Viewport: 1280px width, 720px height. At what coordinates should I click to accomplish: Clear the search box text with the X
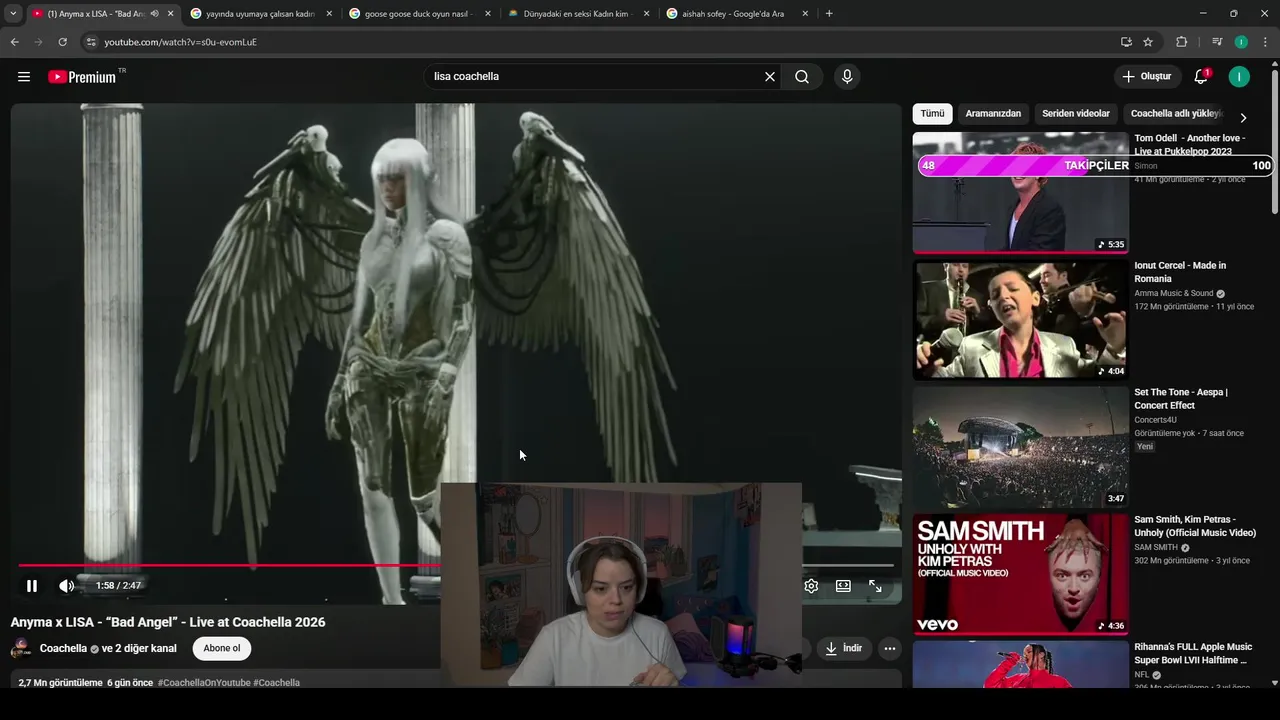[x=770, y=77]
